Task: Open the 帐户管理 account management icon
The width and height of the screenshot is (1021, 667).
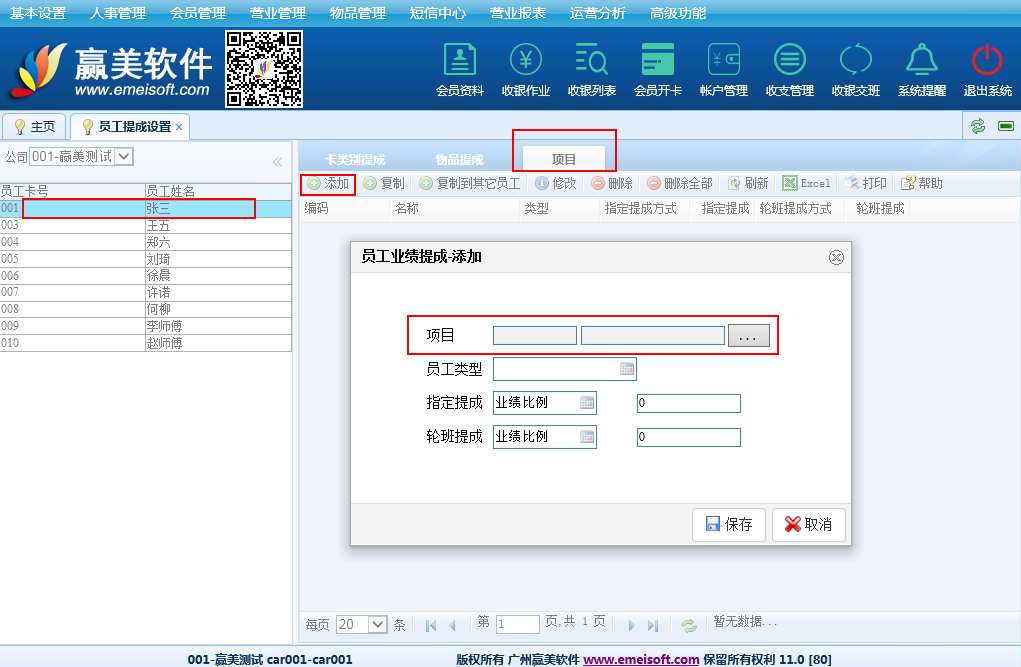Action: point(723,69)
